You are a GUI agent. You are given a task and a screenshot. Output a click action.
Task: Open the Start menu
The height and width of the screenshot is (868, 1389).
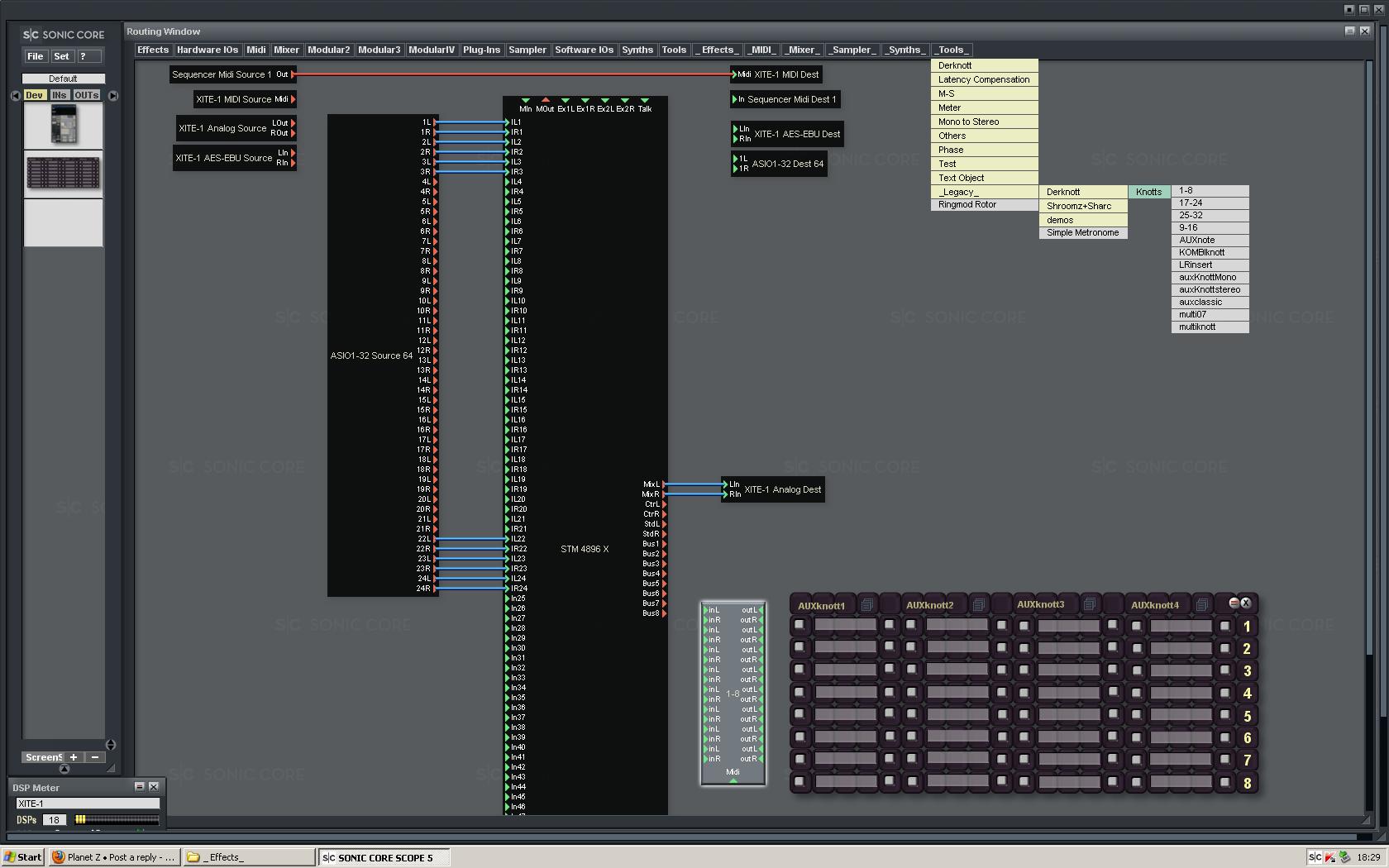[x=23, y=857]
